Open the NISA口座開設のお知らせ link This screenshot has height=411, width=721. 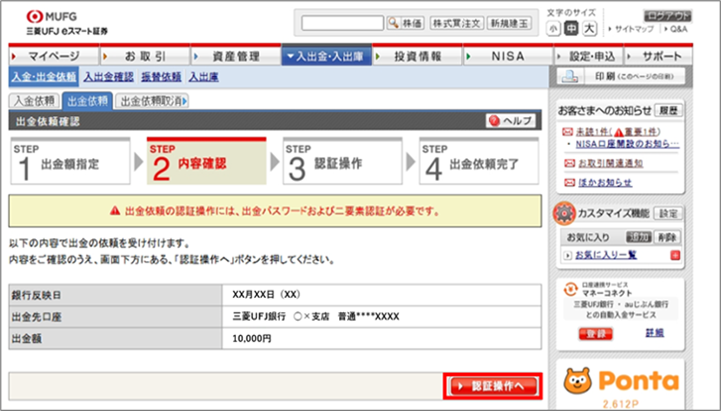tap(627, 144)
